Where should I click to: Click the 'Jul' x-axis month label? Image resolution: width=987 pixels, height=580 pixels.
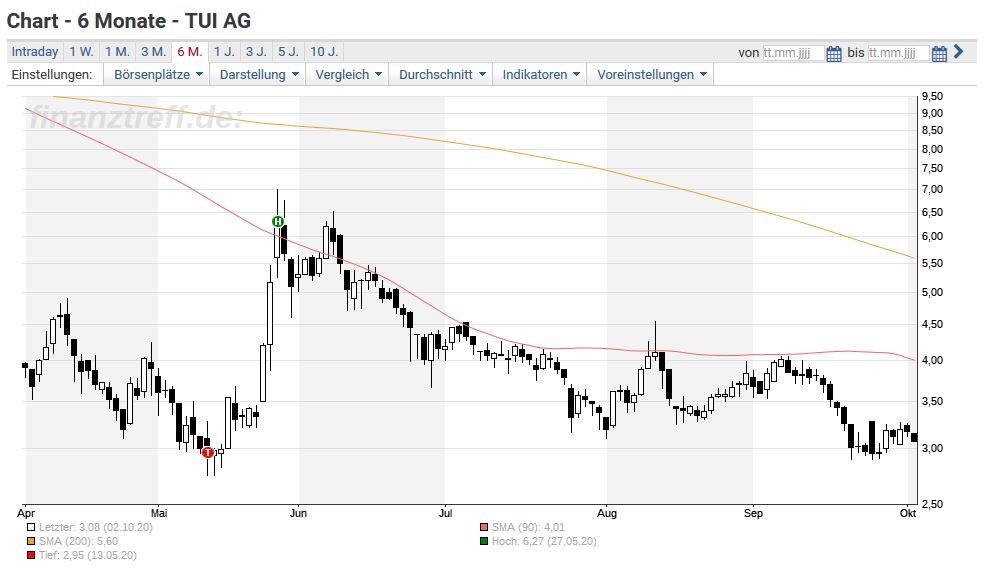tap(445, 513)
